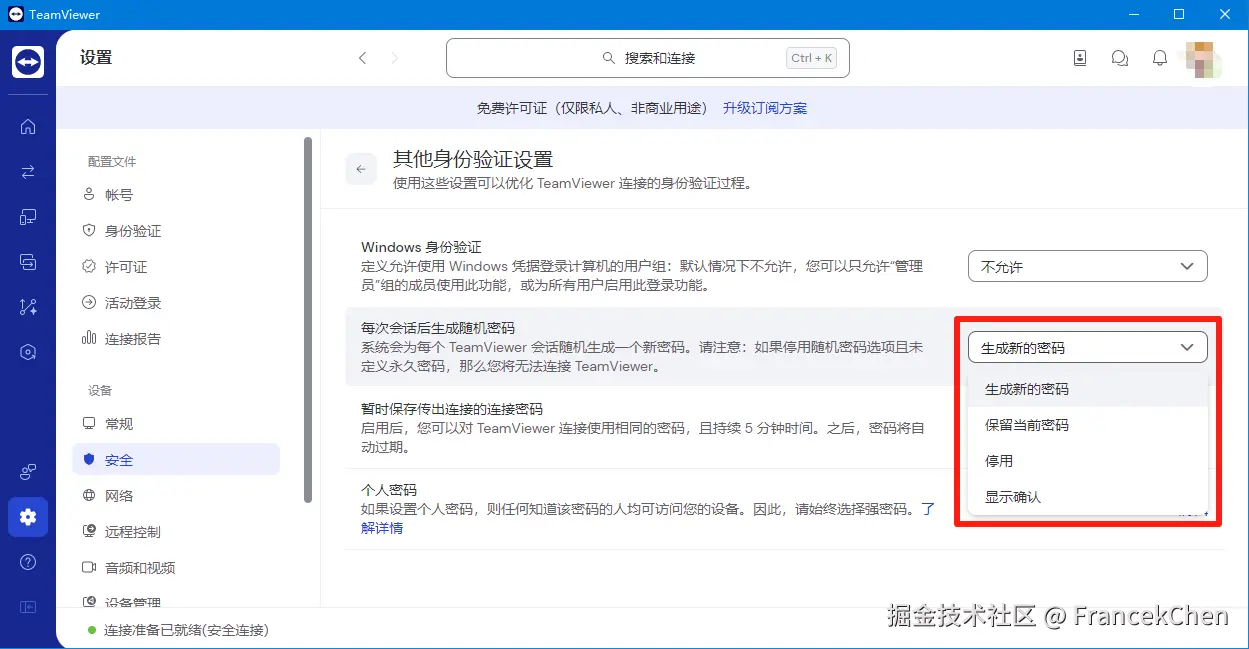Return to previous page with back arrow button
Image resolution: width=1249 pixels, height=649 pixels.
point(361,169)
